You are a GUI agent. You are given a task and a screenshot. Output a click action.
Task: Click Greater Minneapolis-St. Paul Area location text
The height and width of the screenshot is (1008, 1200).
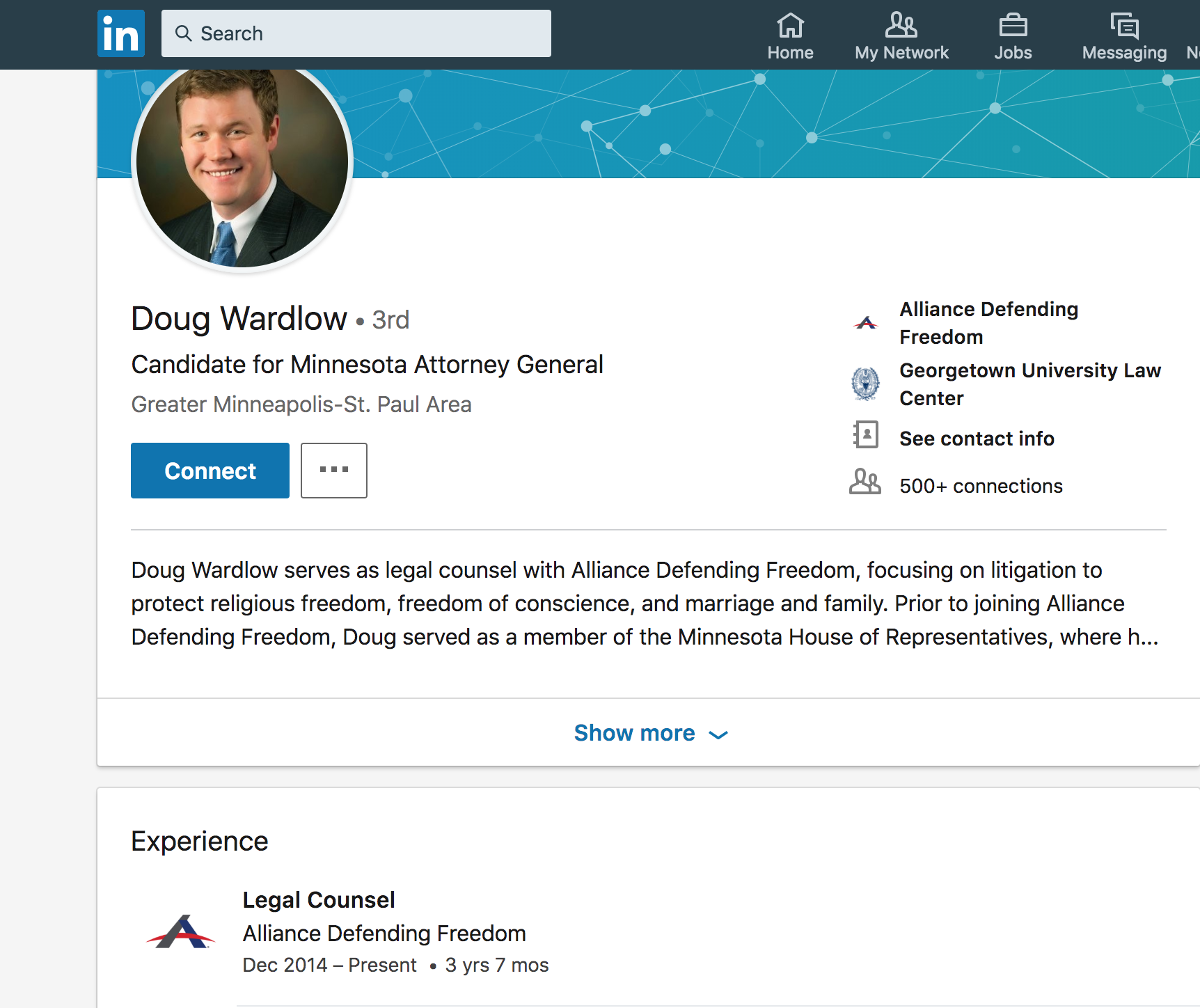pyautogui.click(x=301, y=404)
